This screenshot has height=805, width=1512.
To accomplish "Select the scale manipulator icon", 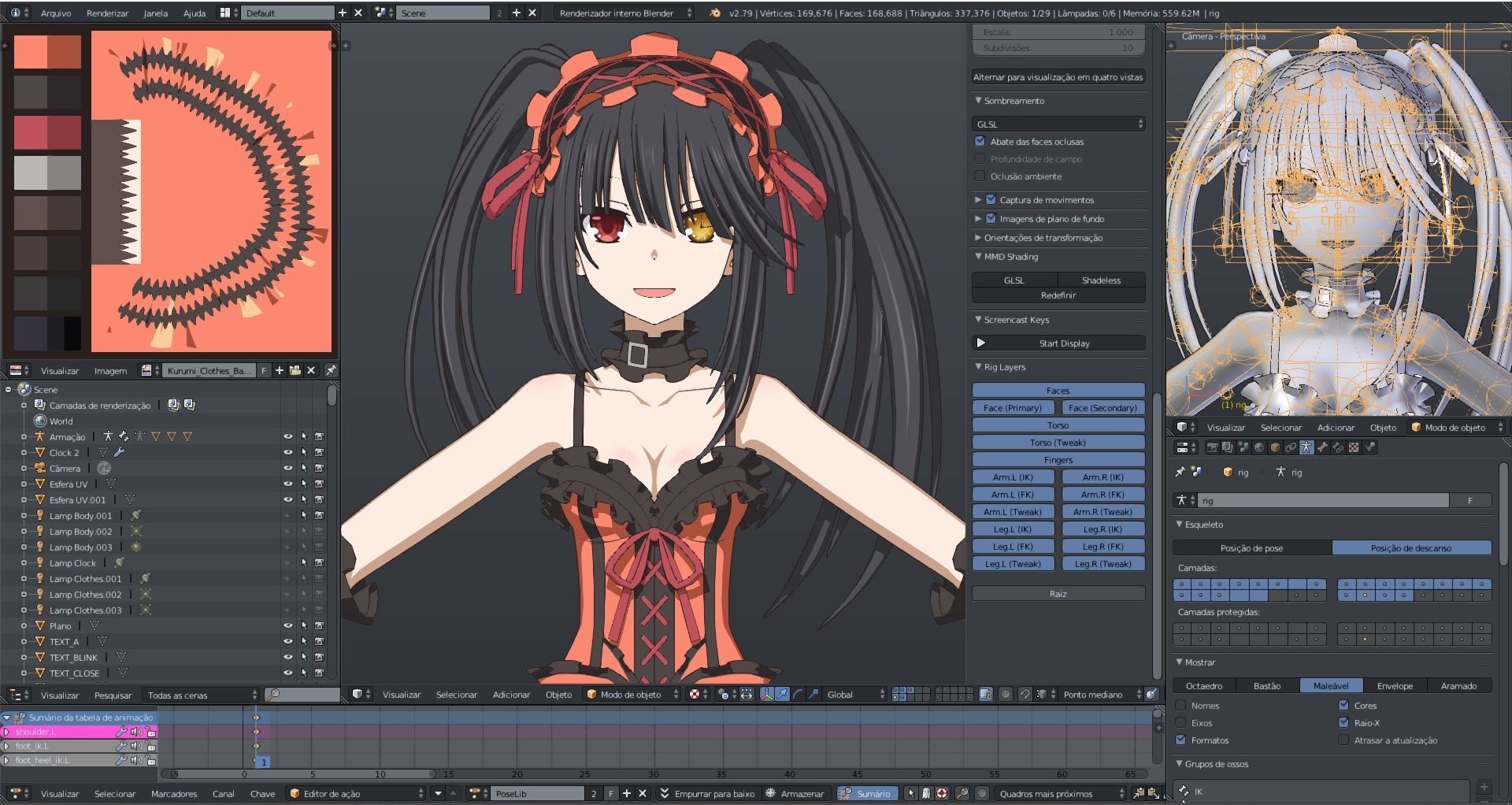I will click(x=813, y=694).
